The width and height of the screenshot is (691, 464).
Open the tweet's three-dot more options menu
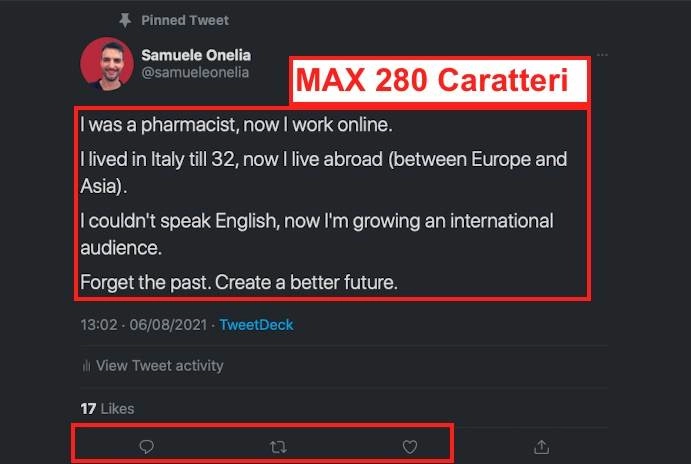[x=602, y=55]
